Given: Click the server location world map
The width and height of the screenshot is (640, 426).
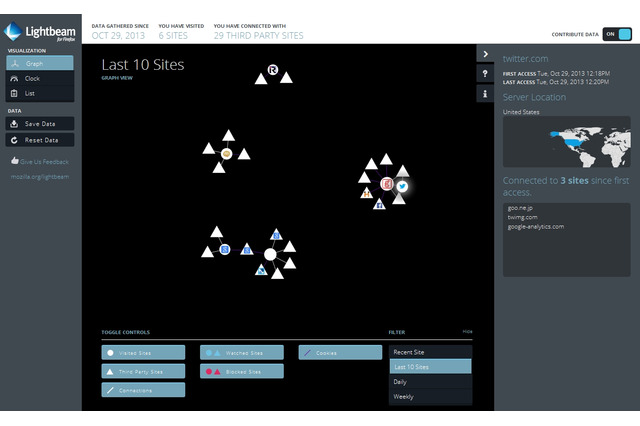Looking at the screenshot, I should [x=565, y=143].
